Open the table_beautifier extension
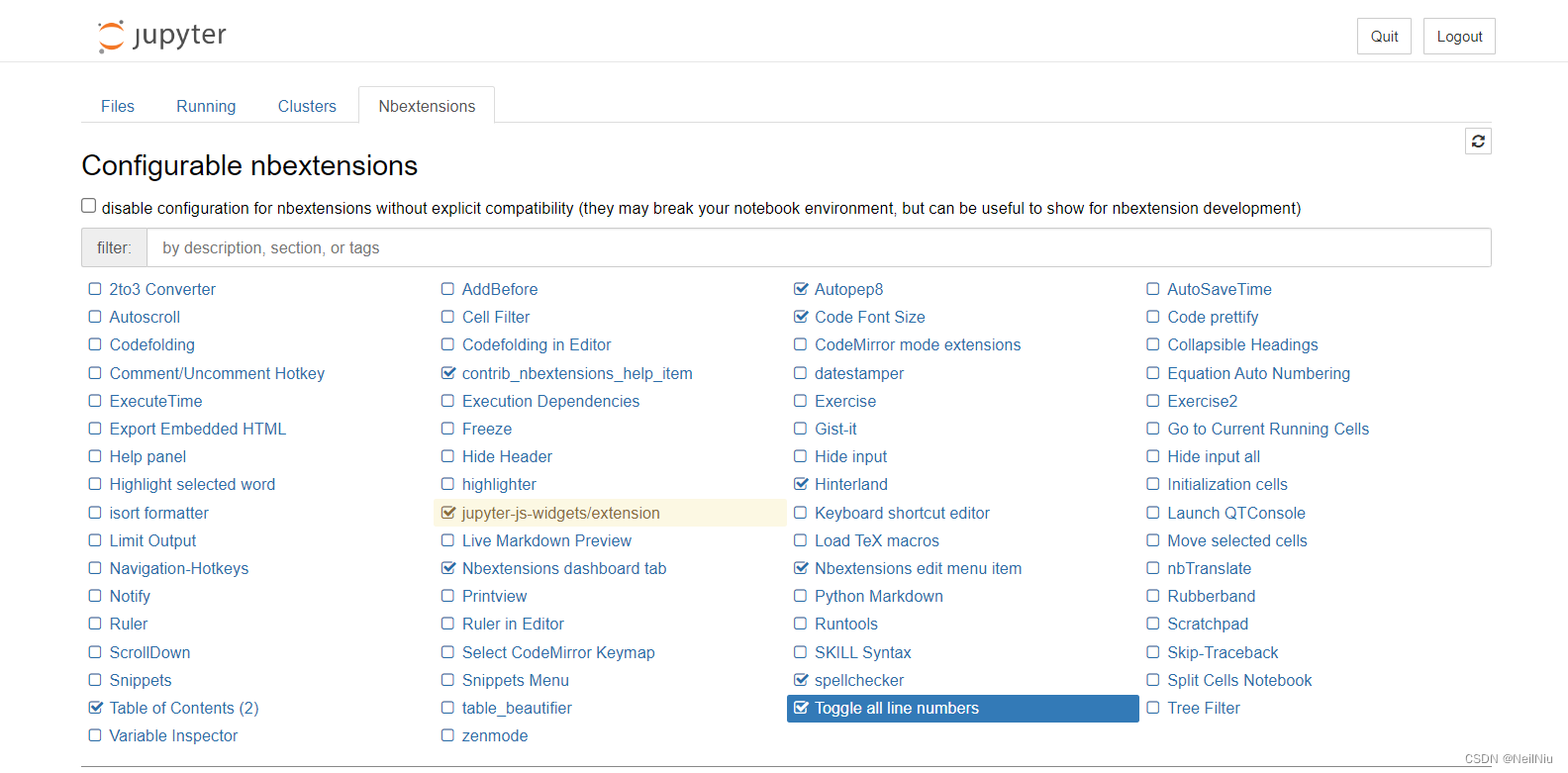Image resolution: width=1568 pixels, height=773 pixels. coord(517,708)
